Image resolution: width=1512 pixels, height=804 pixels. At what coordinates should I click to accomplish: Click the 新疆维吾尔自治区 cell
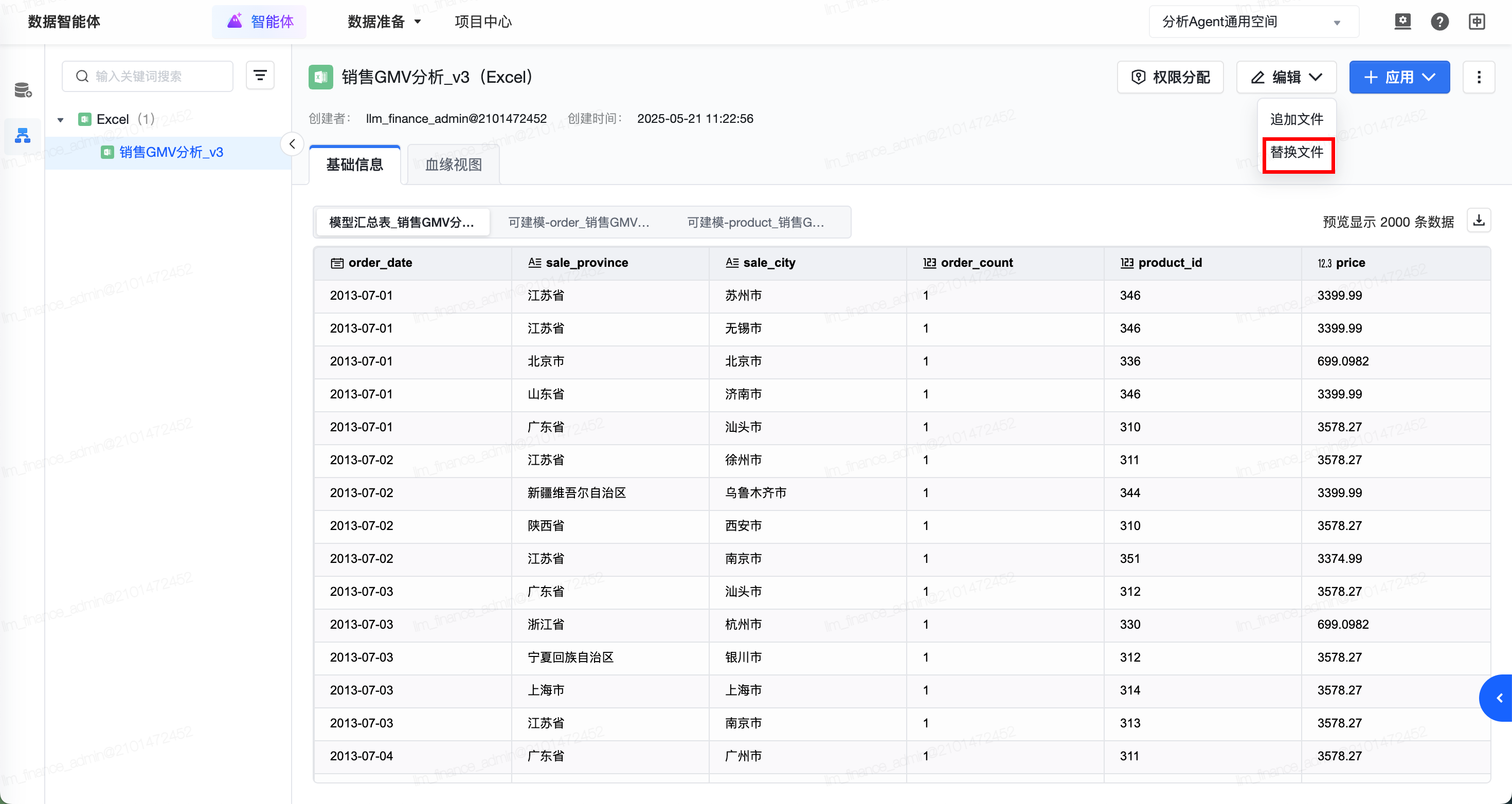610,493
